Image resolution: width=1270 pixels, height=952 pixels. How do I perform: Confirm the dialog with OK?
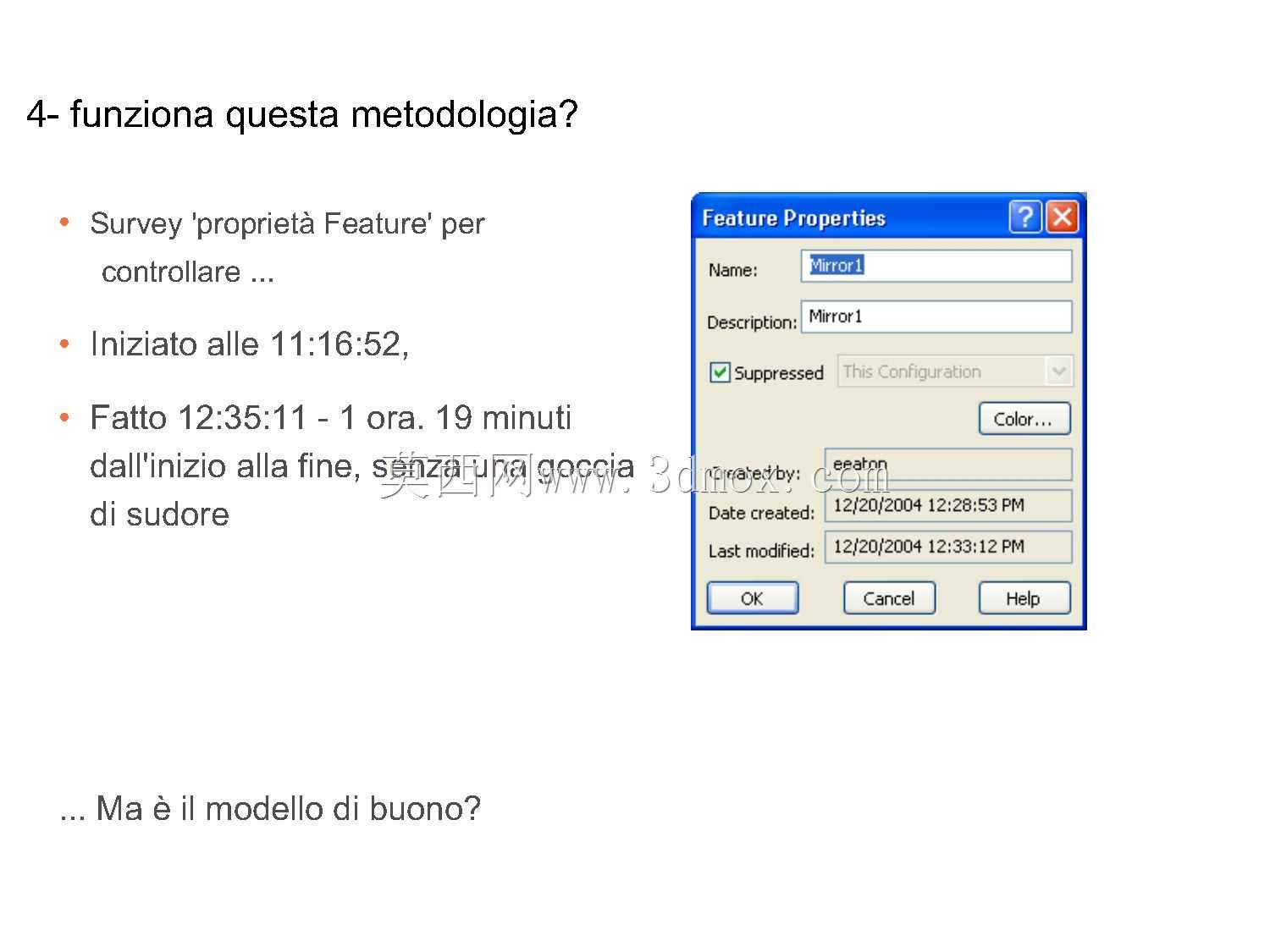point(752,598)
